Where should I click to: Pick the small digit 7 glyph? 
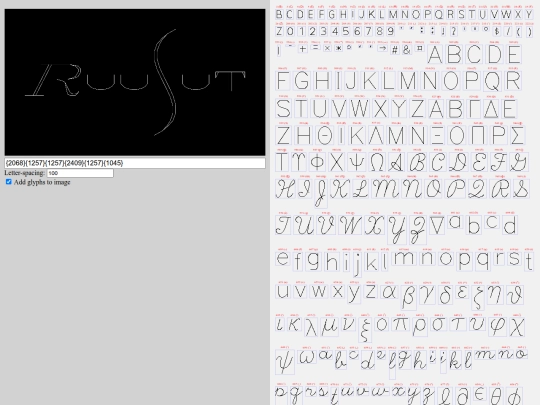click(x=368, y=31)
